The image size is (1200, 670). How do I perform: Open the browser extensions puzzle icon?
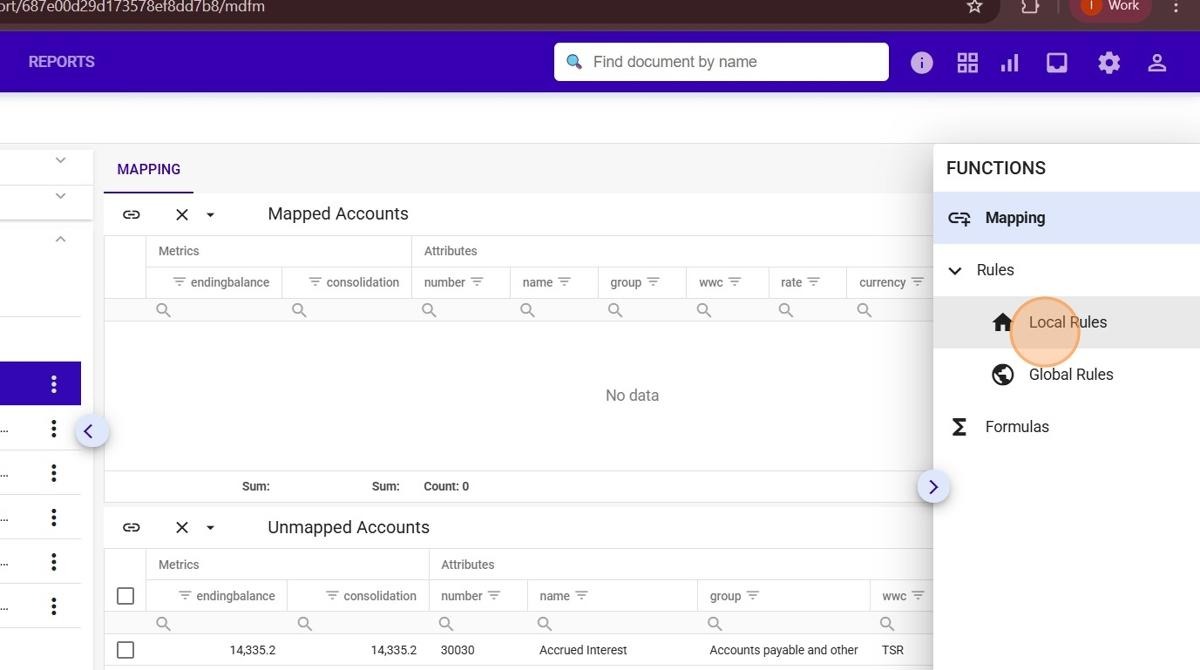click(1029, 6)
